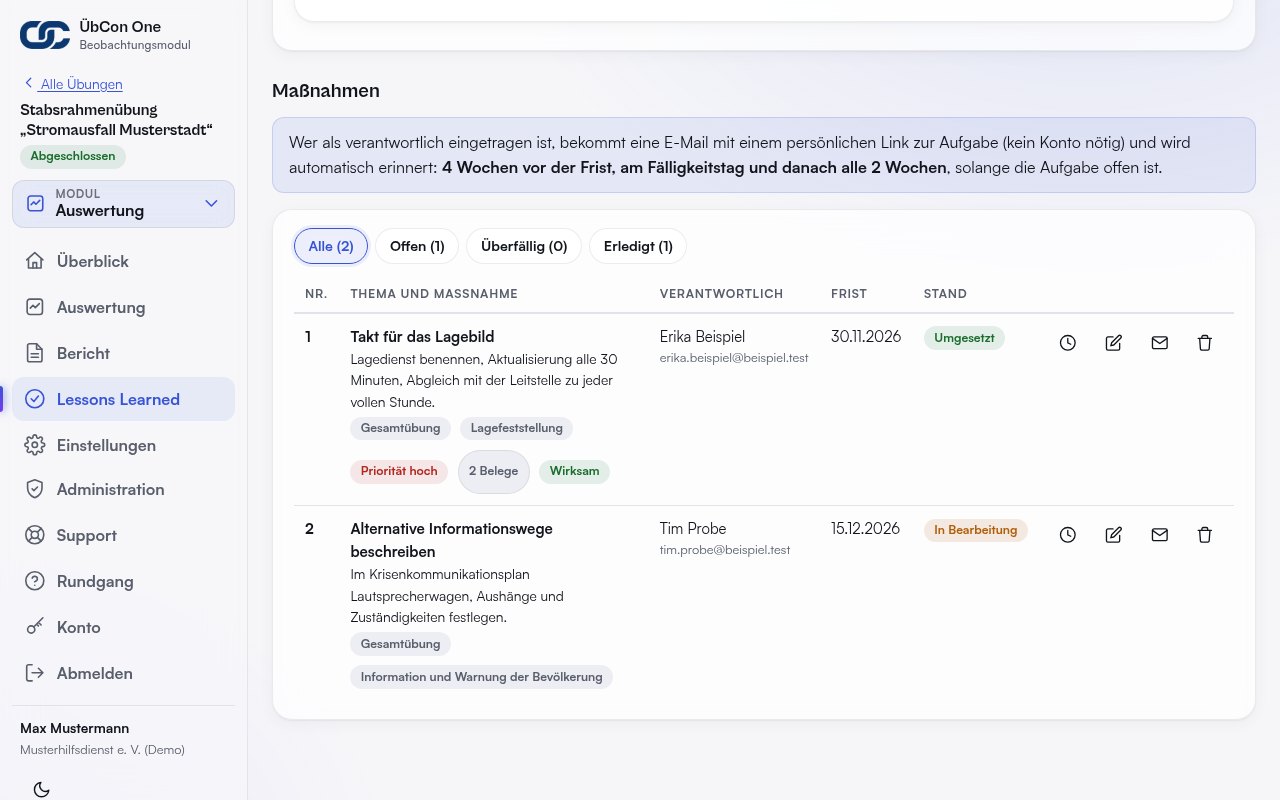The height and width of the screenshot is (800, 1280).
Task: Click the Maßnahmen section heading
Action: pyautogui.click(x=326, y=91)
